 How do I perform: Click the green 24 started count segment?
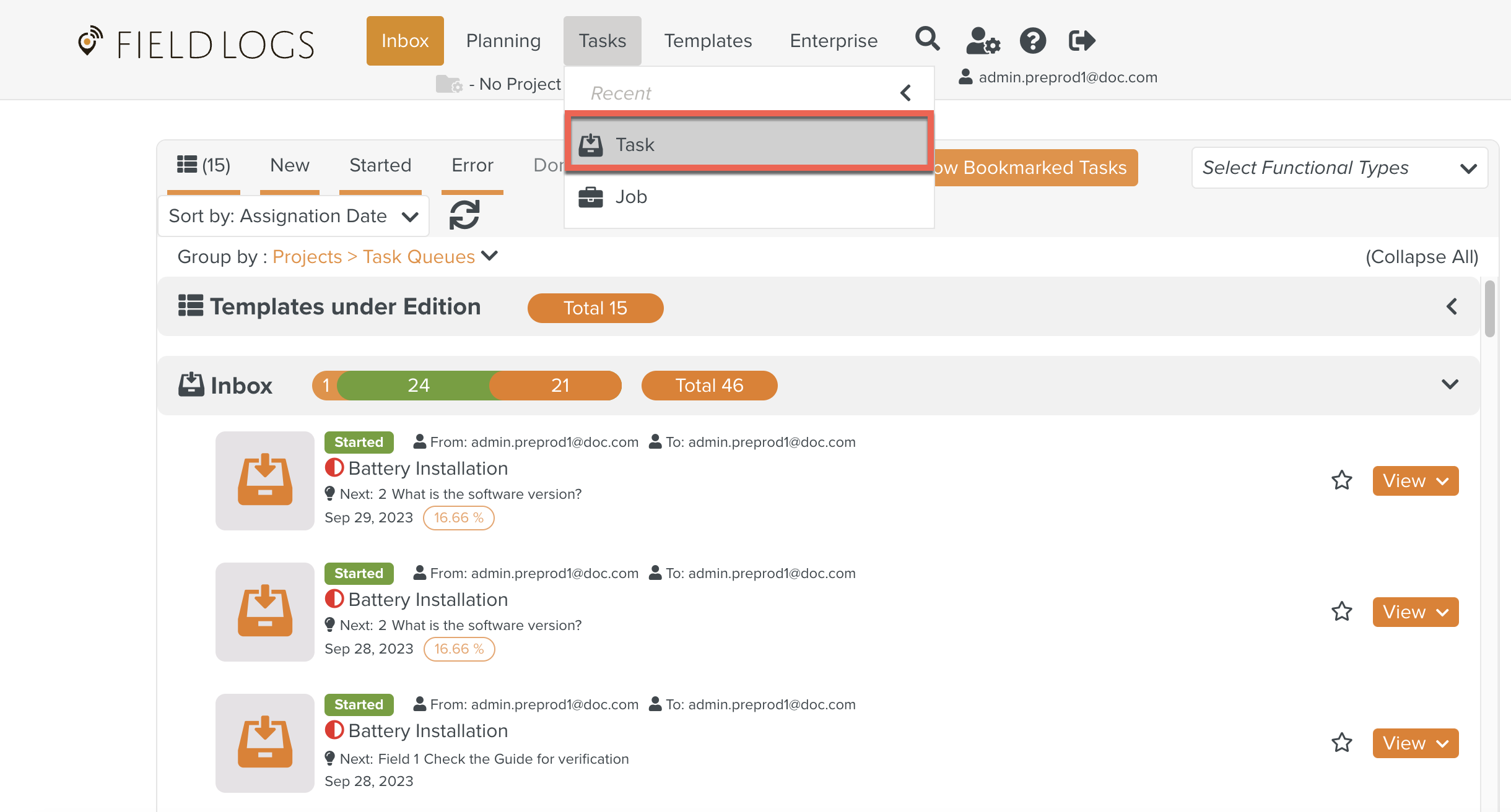418,386
